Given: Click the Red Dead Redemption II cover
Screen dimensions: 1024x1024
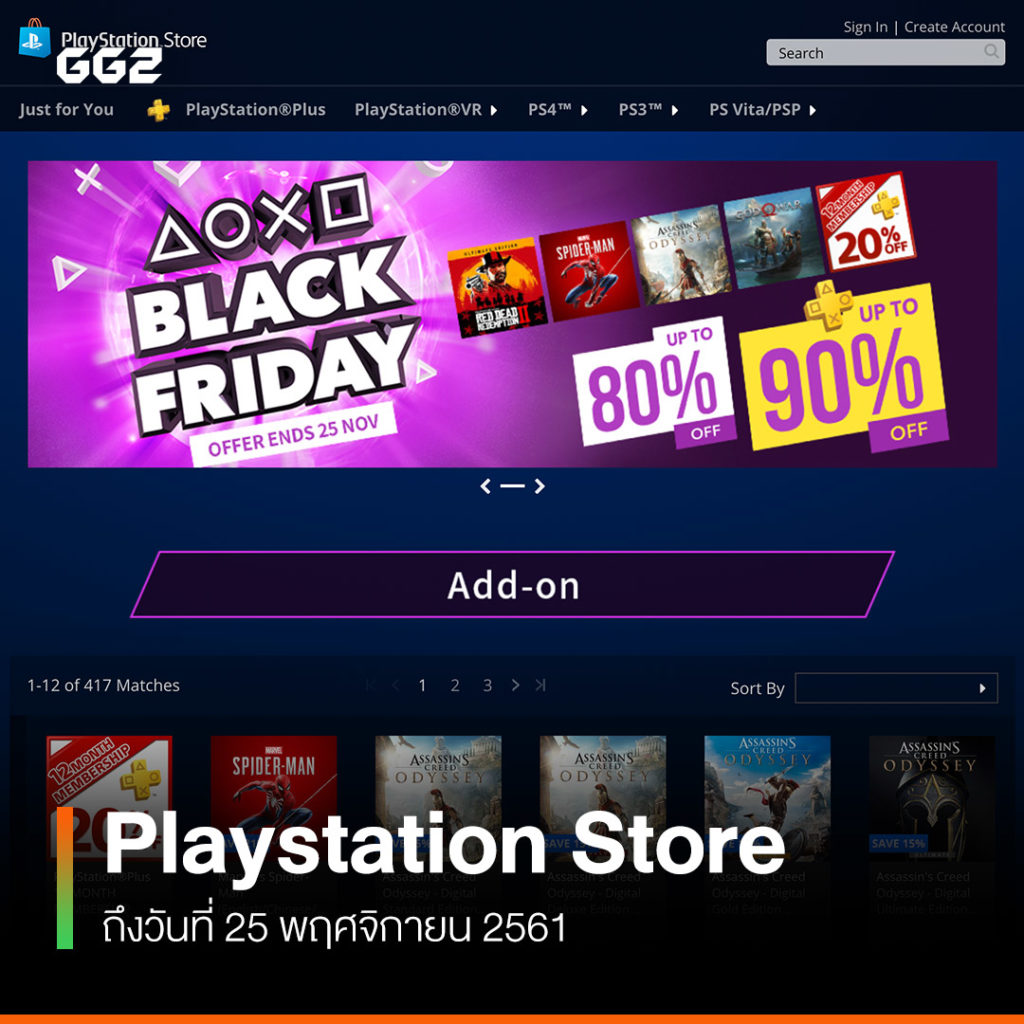Looking at the screenshot, I should (497, 288).
